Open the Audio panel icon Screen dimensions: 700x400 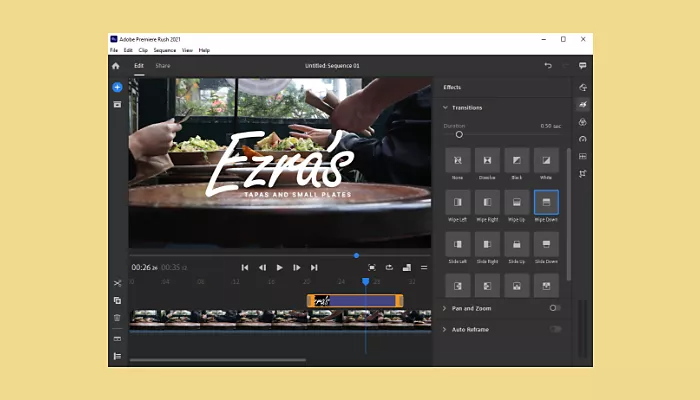[583, 156]
